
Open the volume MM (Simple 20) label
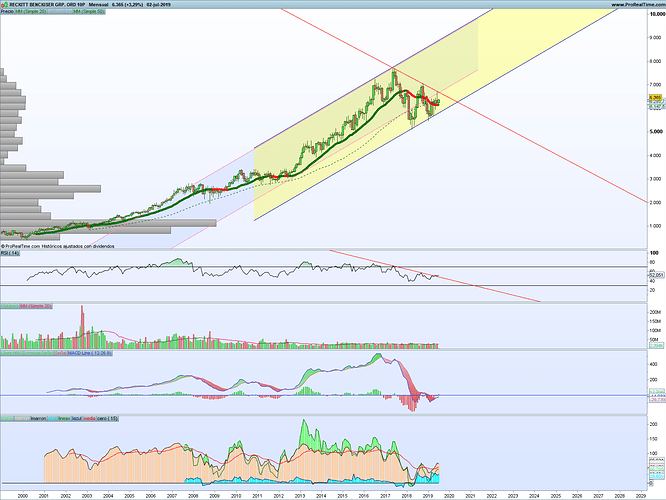[x=36, y=306]
